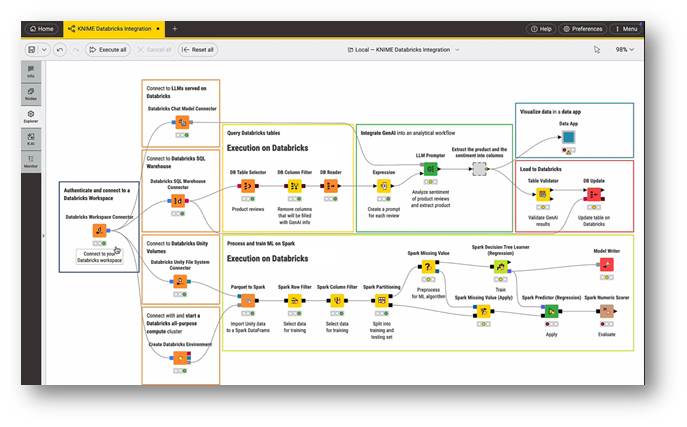Select the LLM Prompter node
Image resolution: width=687 pixels, height=427 pixels.
click(x=430, y=169)
